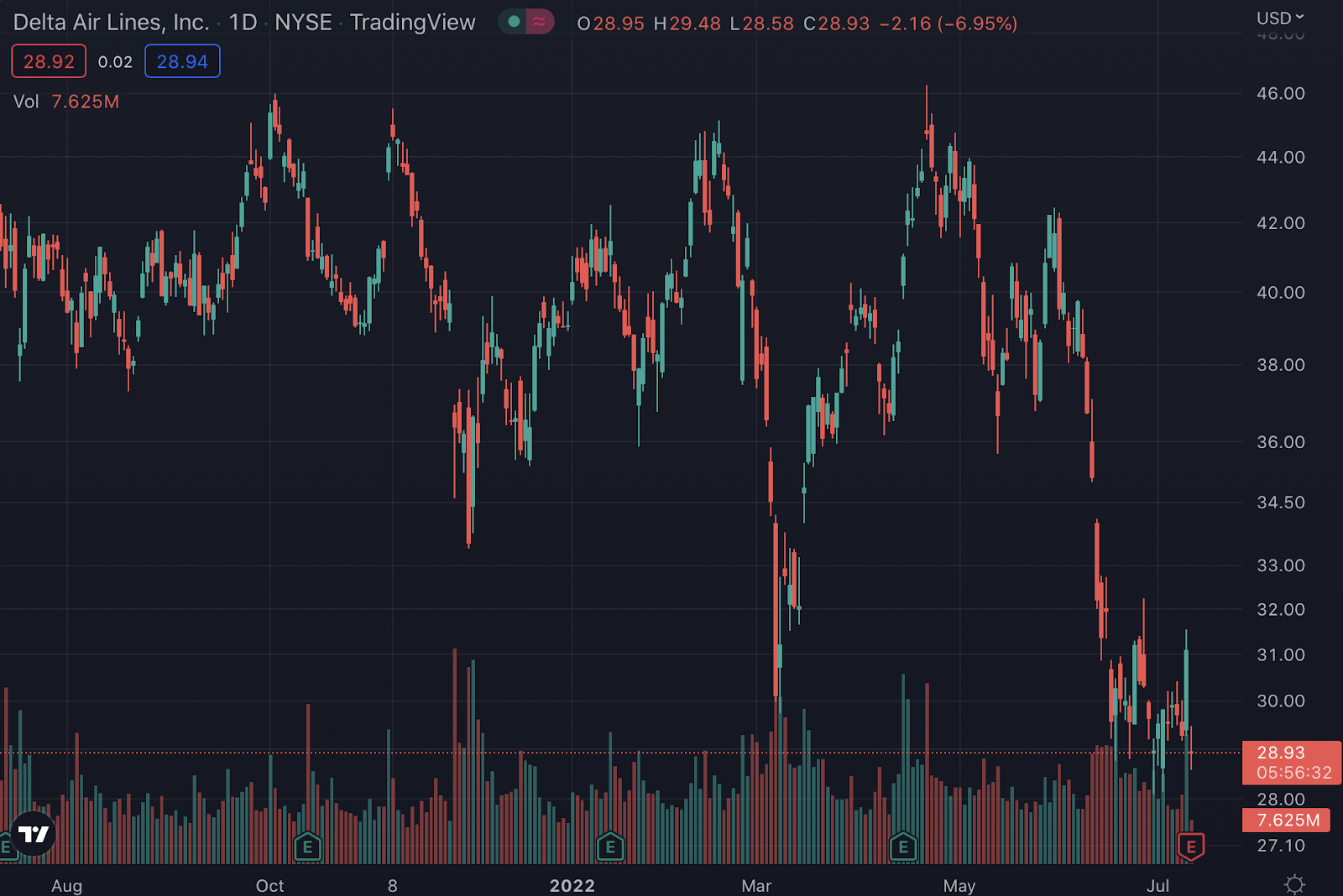1343x896 pixels.
Task: Click the Mar date on time axis
Action: 756,885
